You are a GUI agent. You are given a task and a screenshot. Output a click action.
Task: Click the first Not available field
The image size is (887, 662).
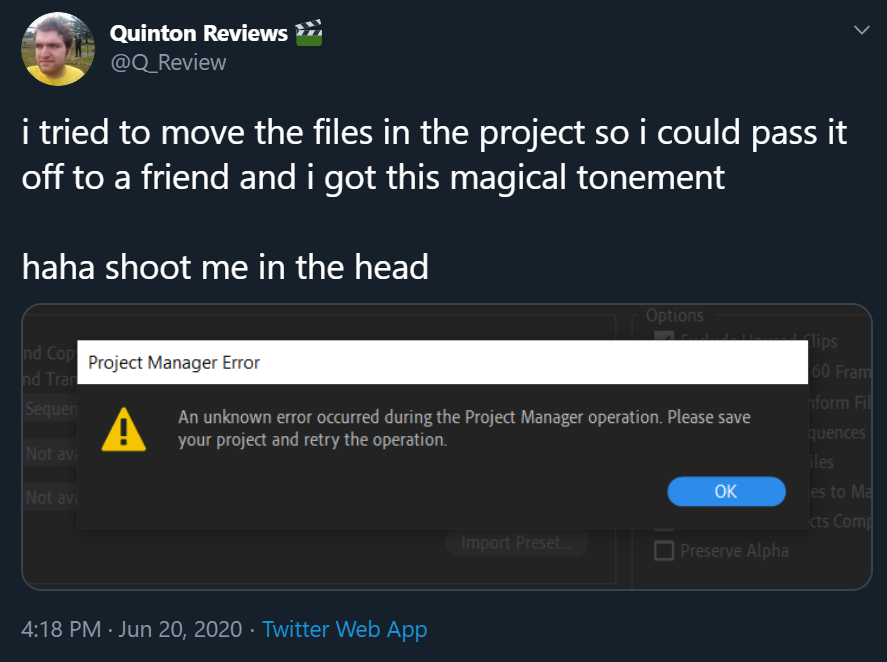[x=50, y=453]
